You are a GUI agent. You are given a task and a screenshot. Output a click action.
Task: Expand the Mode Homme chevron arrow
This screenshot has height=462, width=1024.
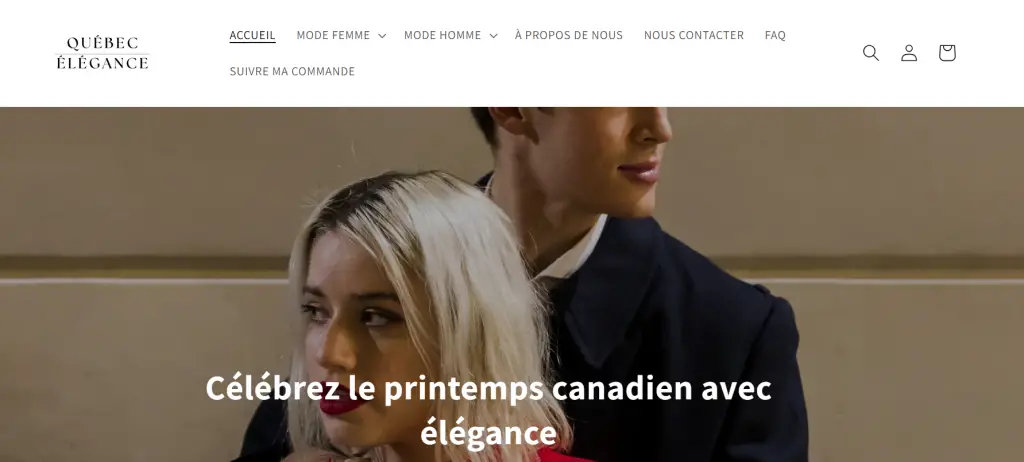click(x=493, y=35)
